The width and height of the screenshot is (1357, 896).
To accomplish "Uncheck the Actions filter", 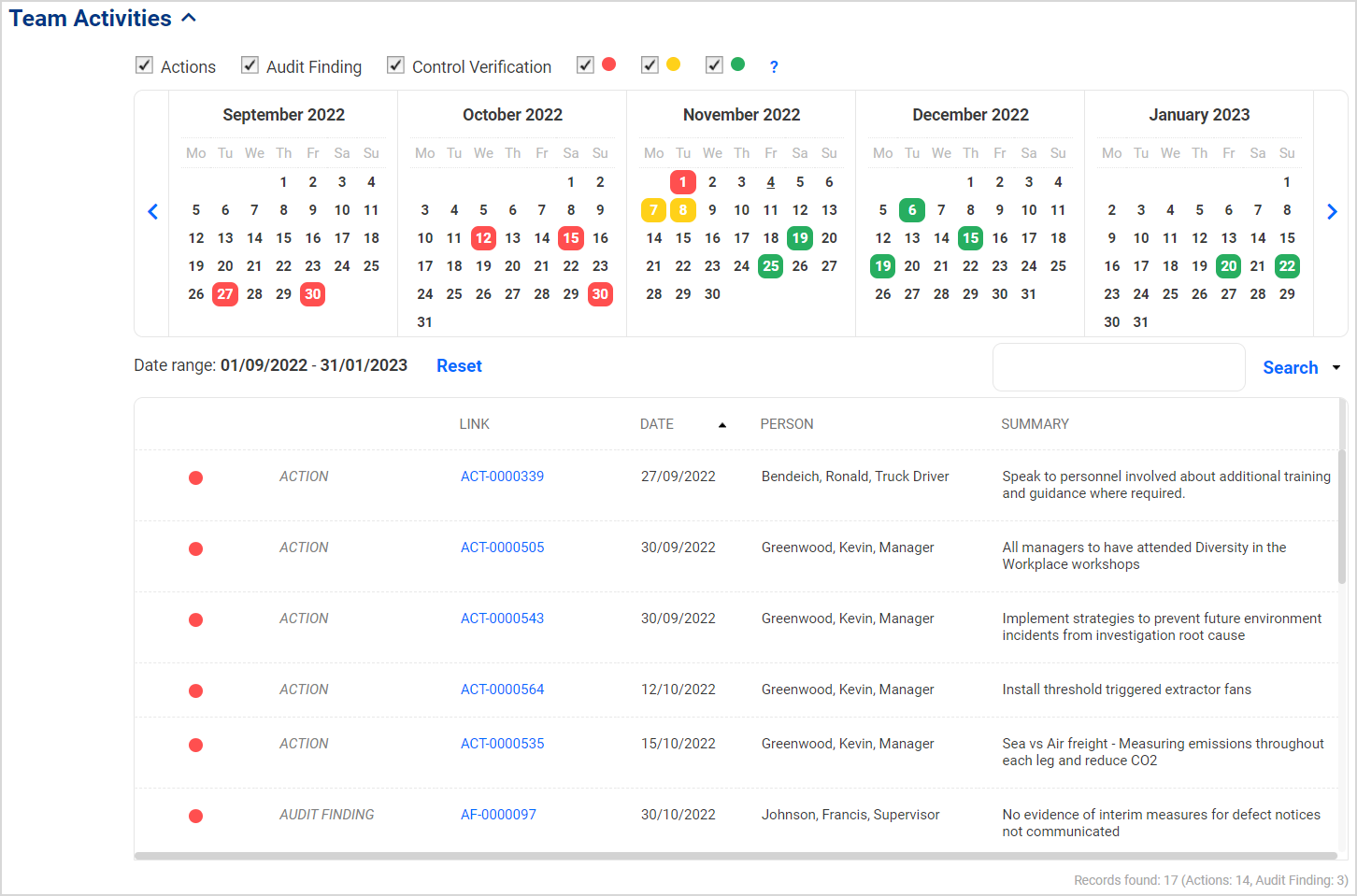I will (144, 64).
